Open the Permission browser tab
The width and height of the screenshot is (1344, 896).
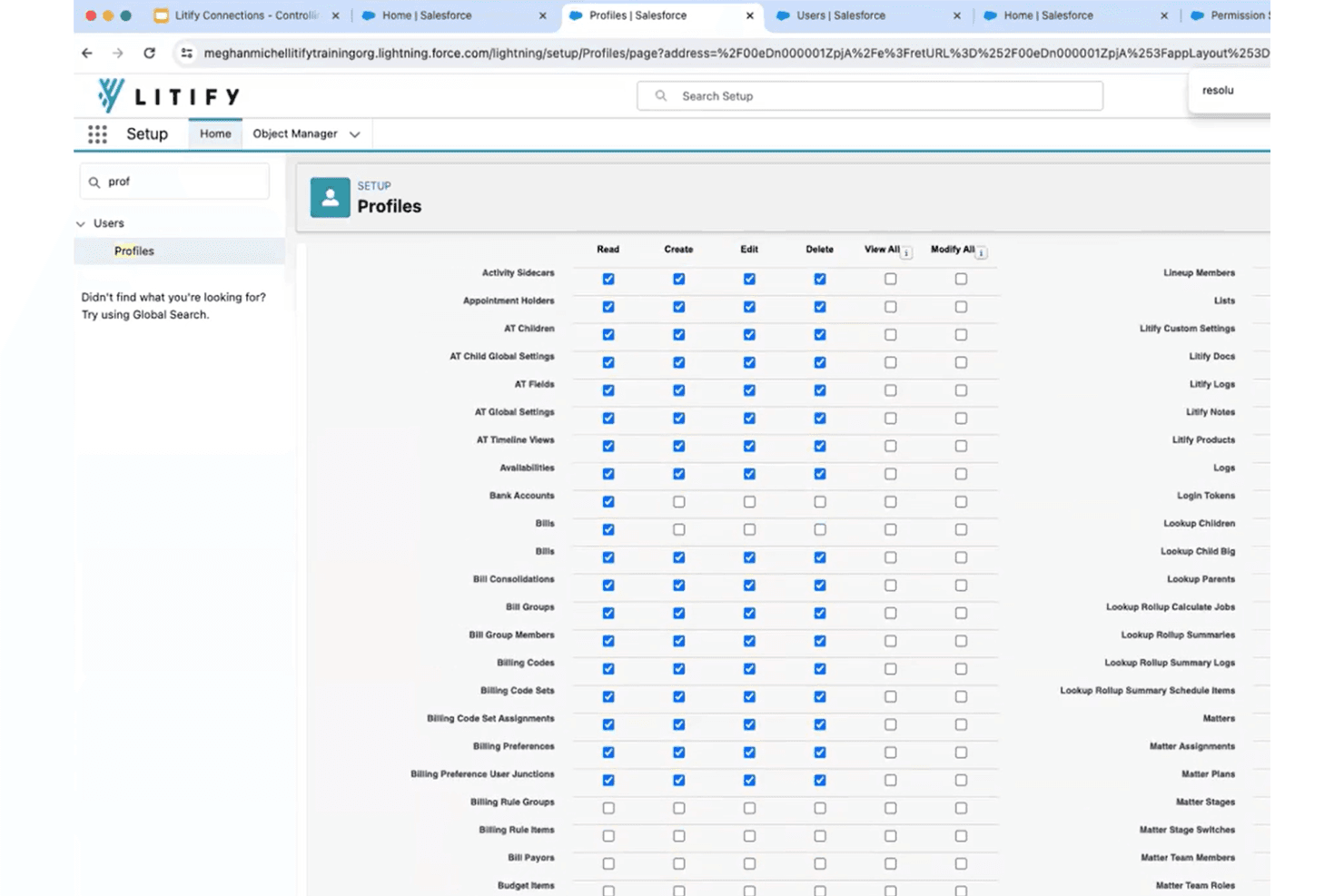[1230, 15]
